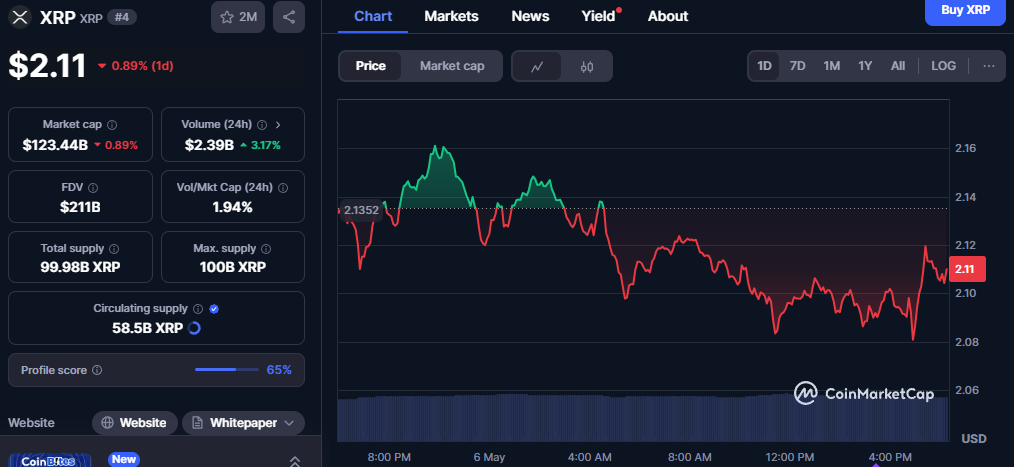Image resolution: width=1014 pixels, height=467 pixels.
Task: Select Market cap chart toggle
Action: pos(452,66)
